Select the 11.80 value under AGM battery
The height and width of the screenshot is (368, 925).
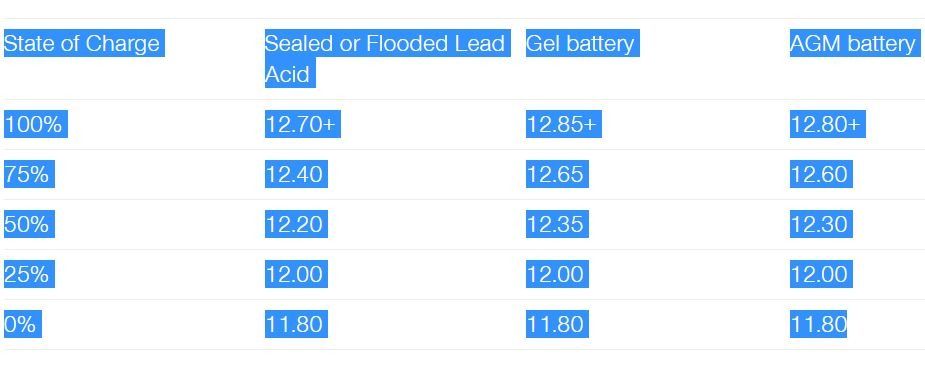pos(818,324)
